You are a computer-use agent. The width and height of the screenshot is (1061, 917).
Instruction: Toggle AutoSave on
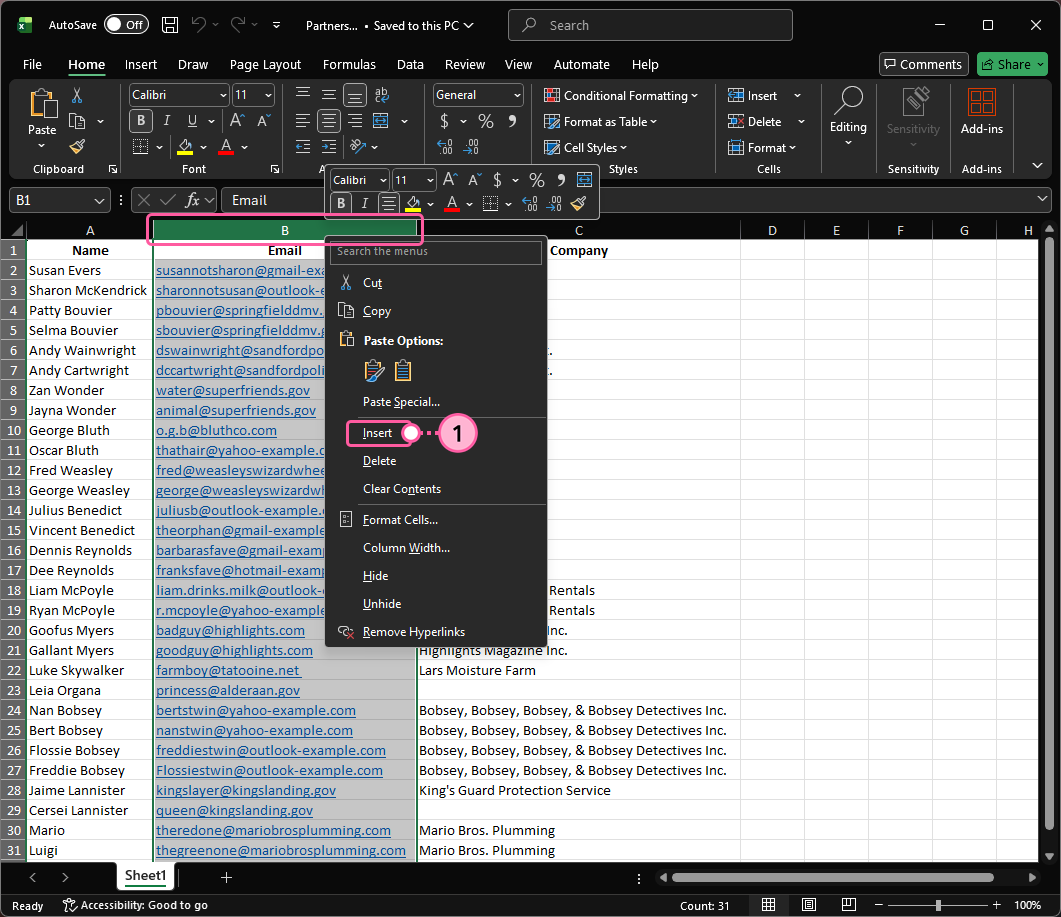125,24
